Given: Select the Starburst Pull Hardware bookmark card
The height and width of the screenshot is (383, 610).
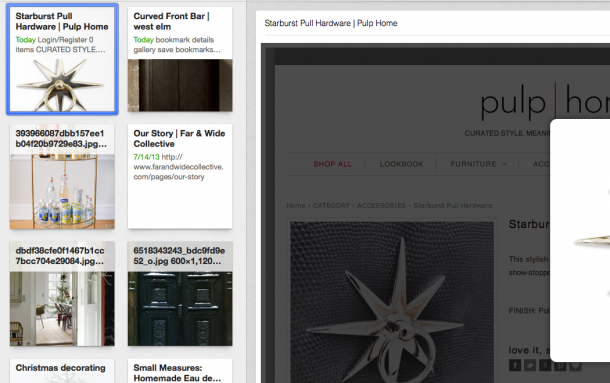Looking at the screenshot, I should [62, 60].
